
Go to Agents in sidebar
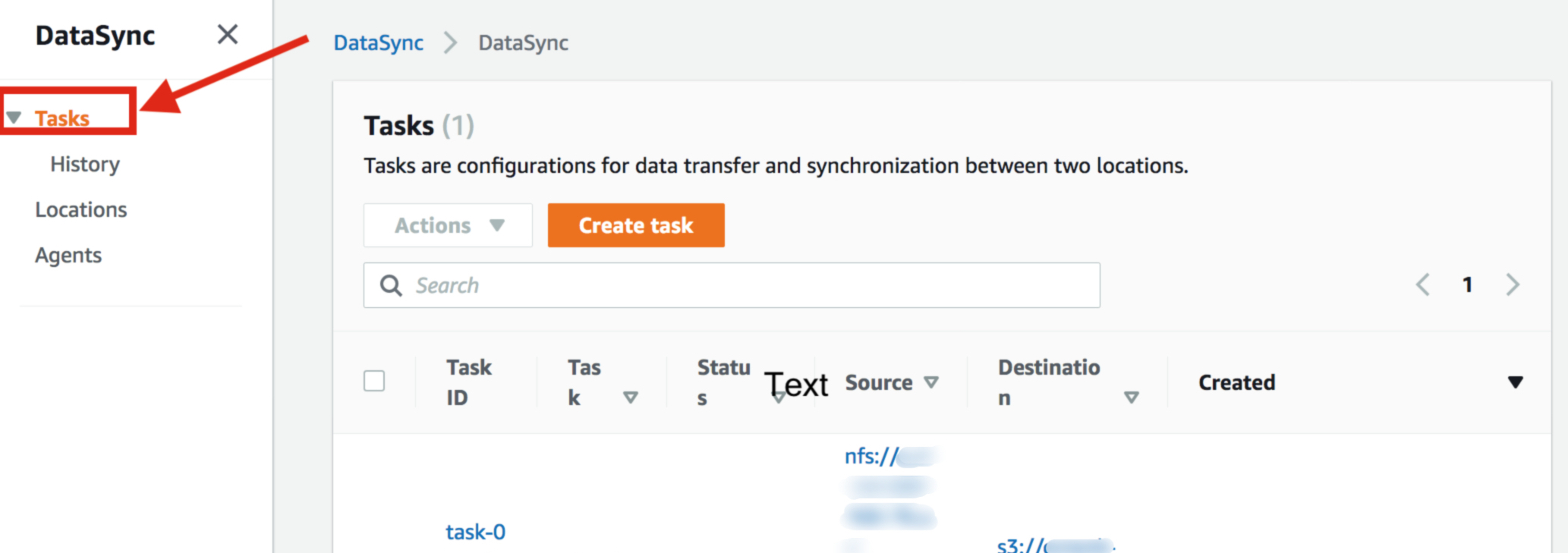(x=68, y=256)
